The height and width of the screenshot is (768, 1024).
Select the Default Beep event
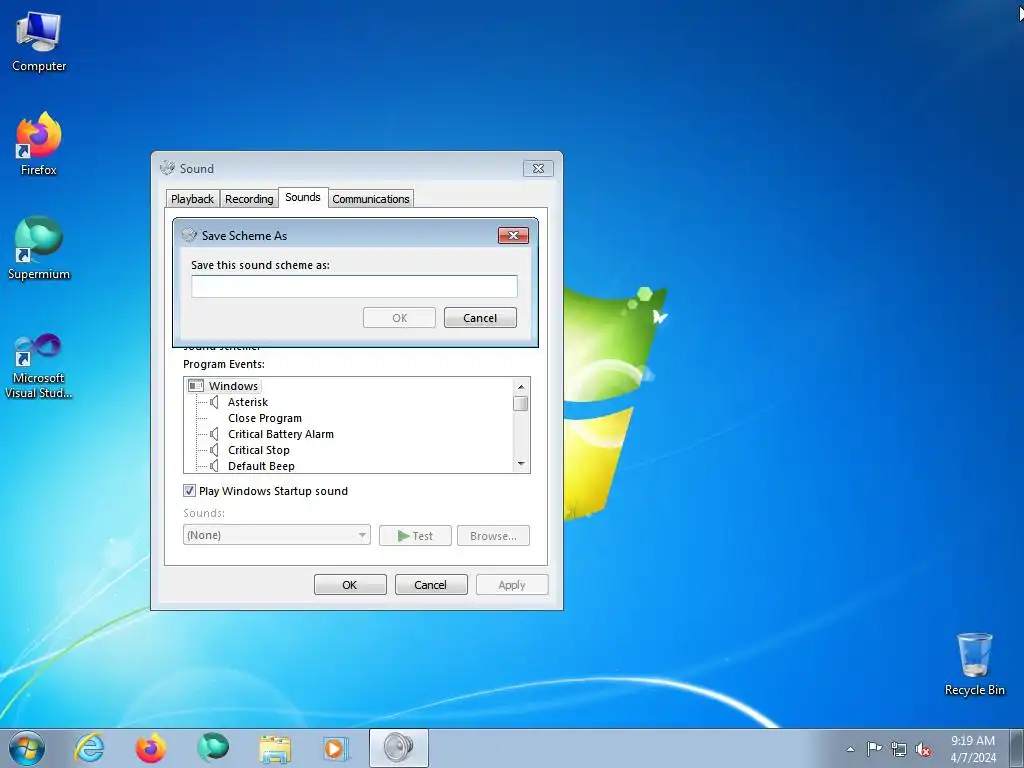(x=261, y=466)
